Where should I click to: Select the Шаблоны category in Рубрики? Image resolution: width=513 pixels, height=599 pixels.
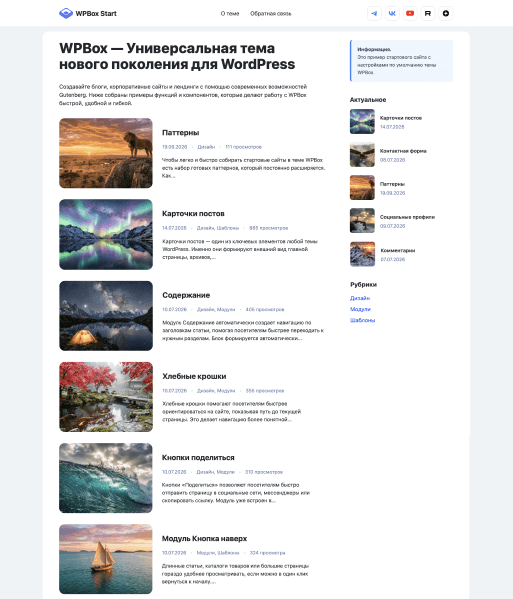click(x=362, y=320)
